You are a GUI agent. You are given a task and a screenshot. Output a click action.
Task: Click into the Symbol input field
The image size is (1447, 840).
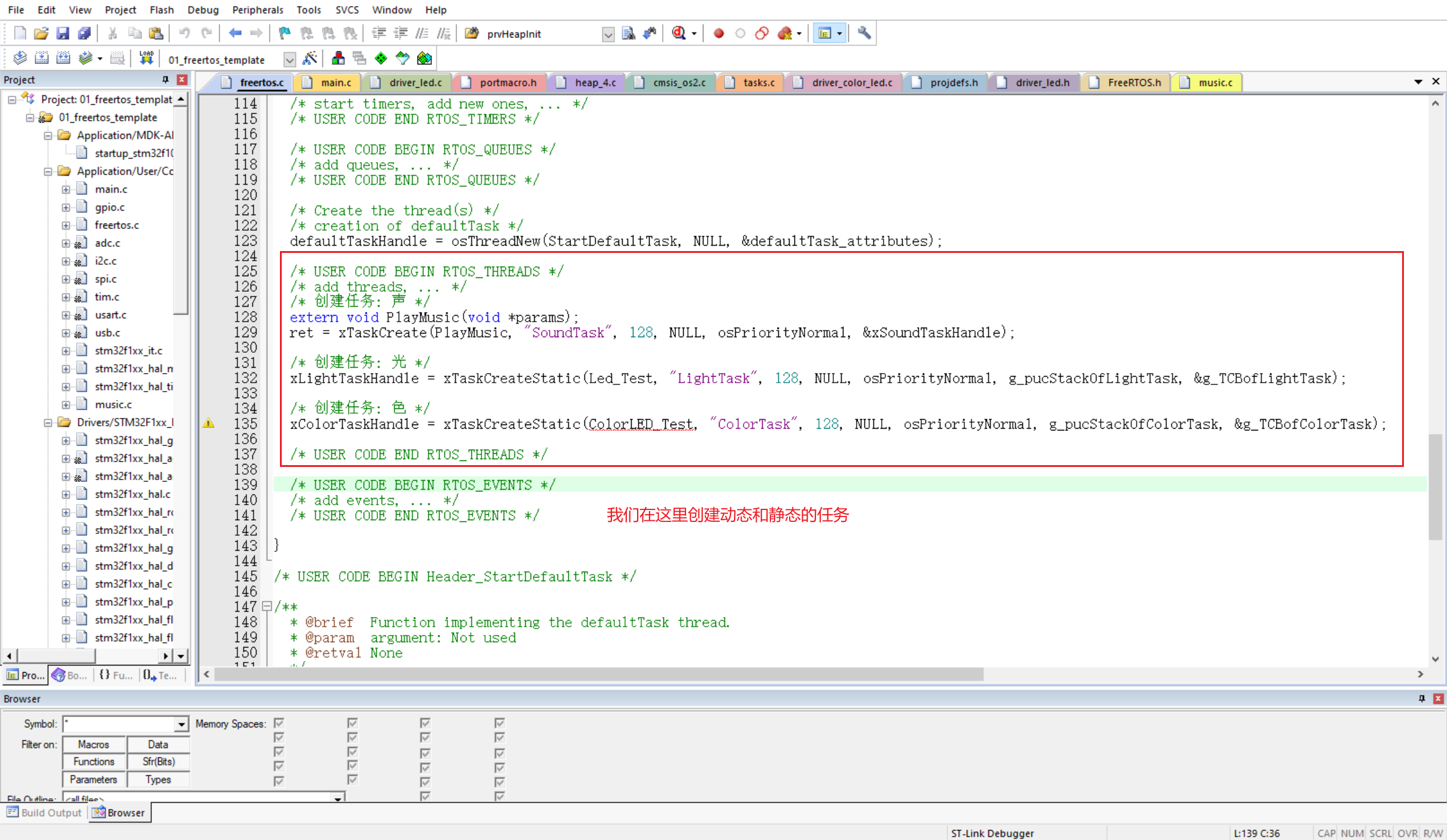click(x=119, y=724)
